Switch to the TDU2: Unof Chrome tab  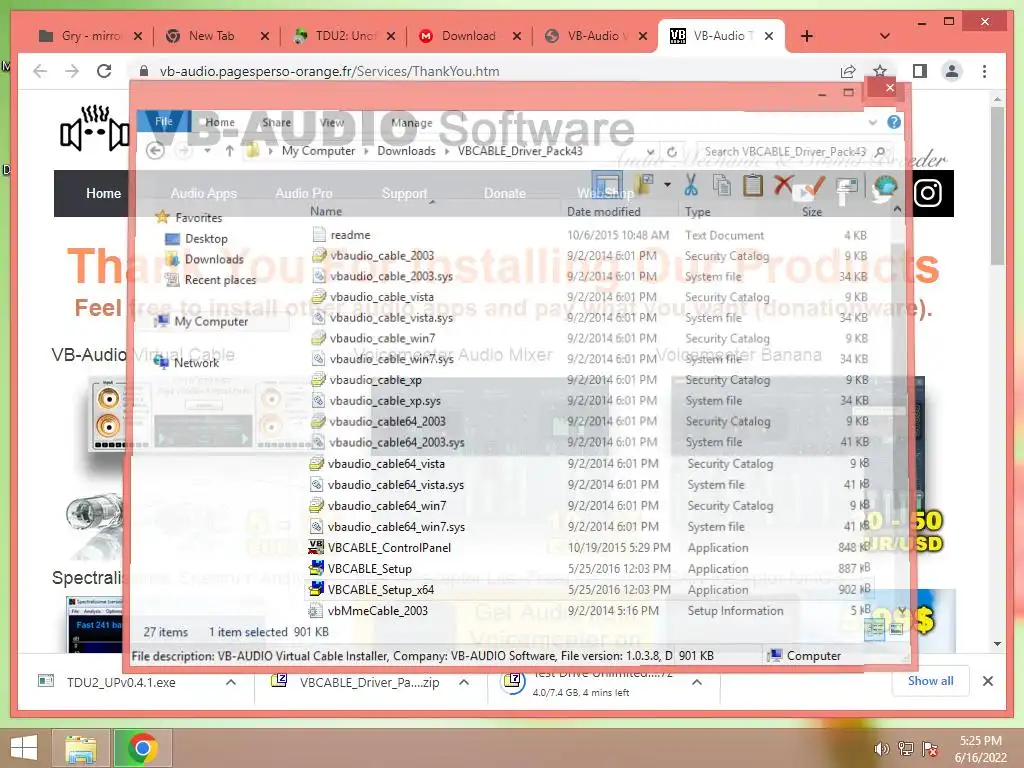[x=345, y=36]
